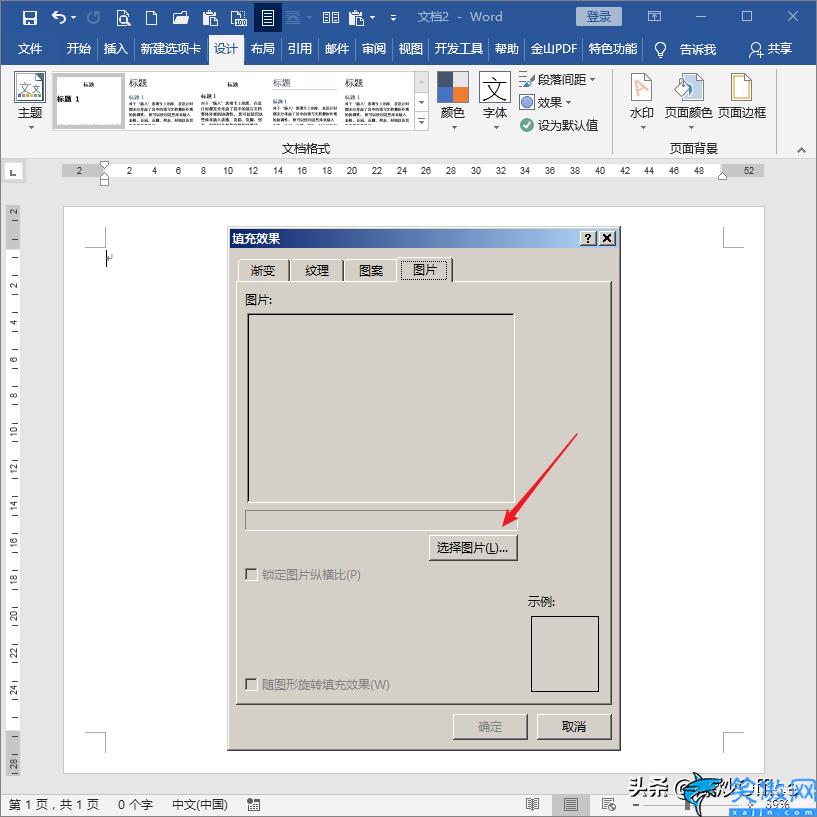This screenshot has width=817, height=817.
Task: Open the 水印 watermark menu
Action: (641, 101)
